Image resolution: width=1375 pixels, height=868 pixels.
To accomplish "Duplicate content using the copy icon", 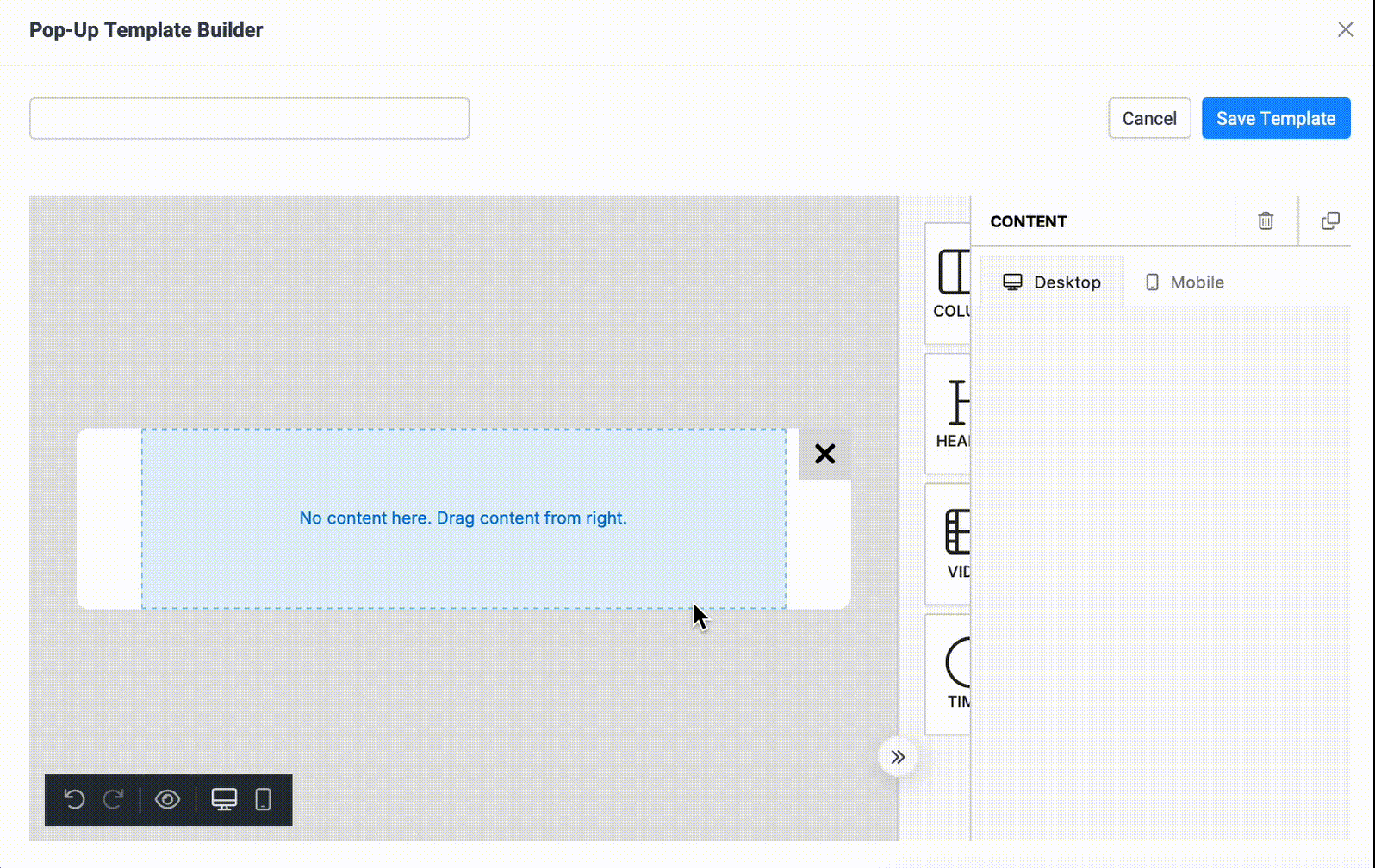I will pyautogui.click(x=1330, y=221).
